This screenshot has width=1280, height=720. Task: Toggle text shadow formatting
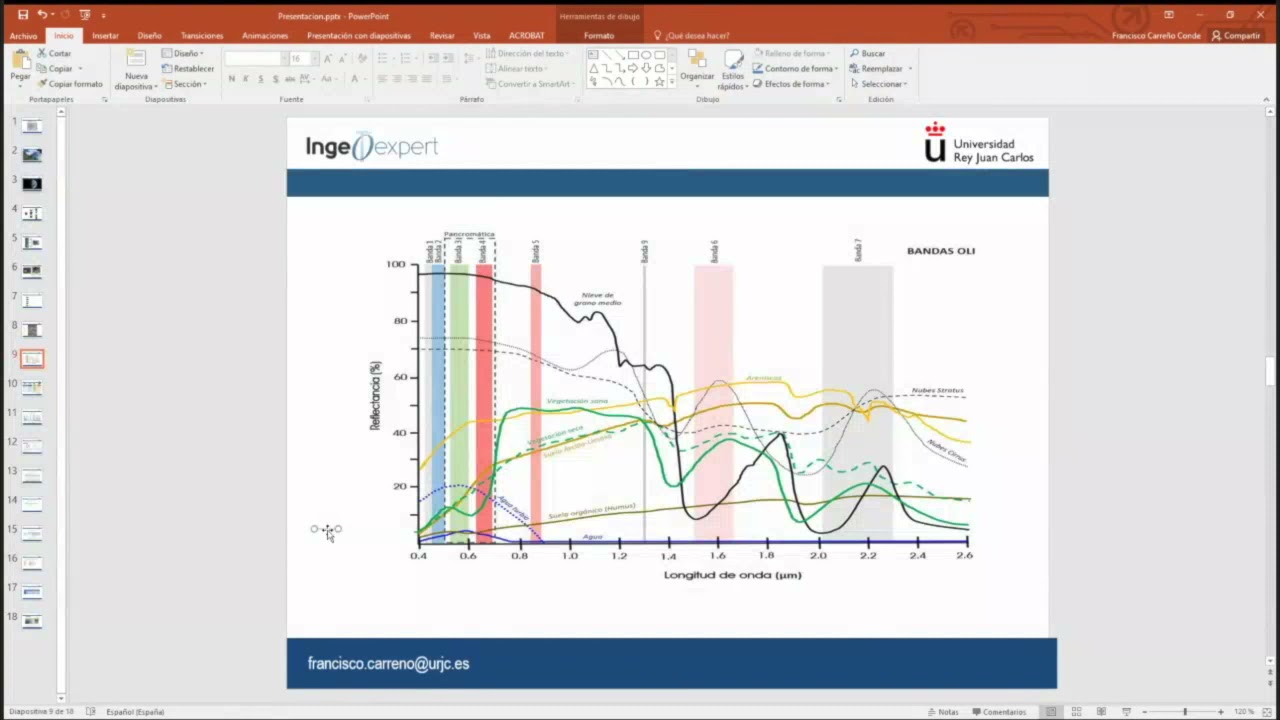tap(275, 79)
